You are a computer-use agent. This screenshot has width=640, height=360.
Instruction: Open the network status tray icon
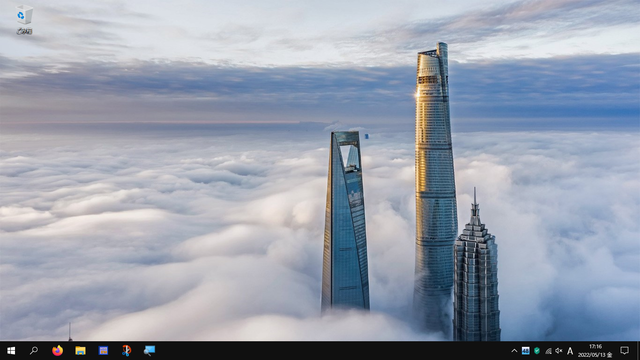(548, 351)
